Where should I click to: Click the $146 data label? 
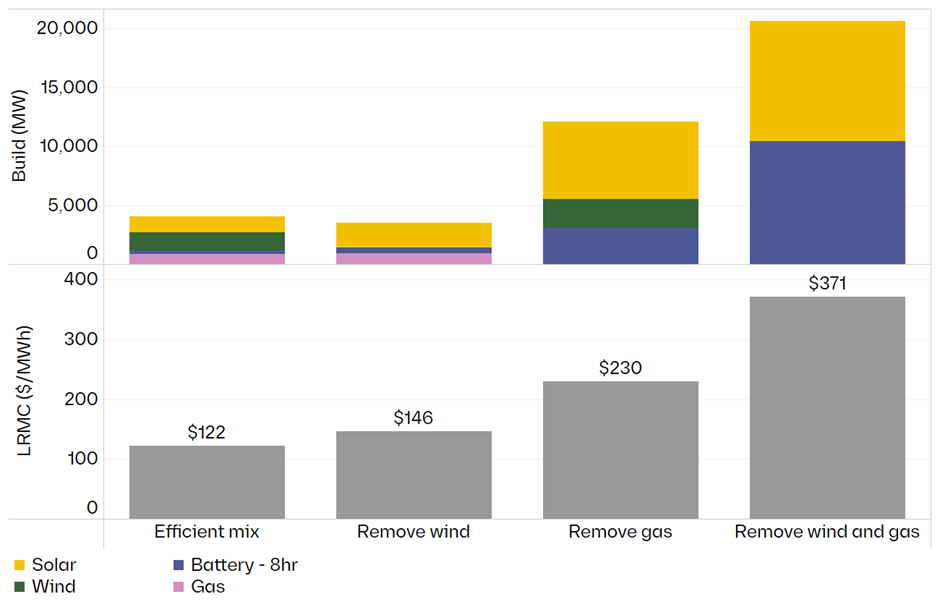point(413,418)
